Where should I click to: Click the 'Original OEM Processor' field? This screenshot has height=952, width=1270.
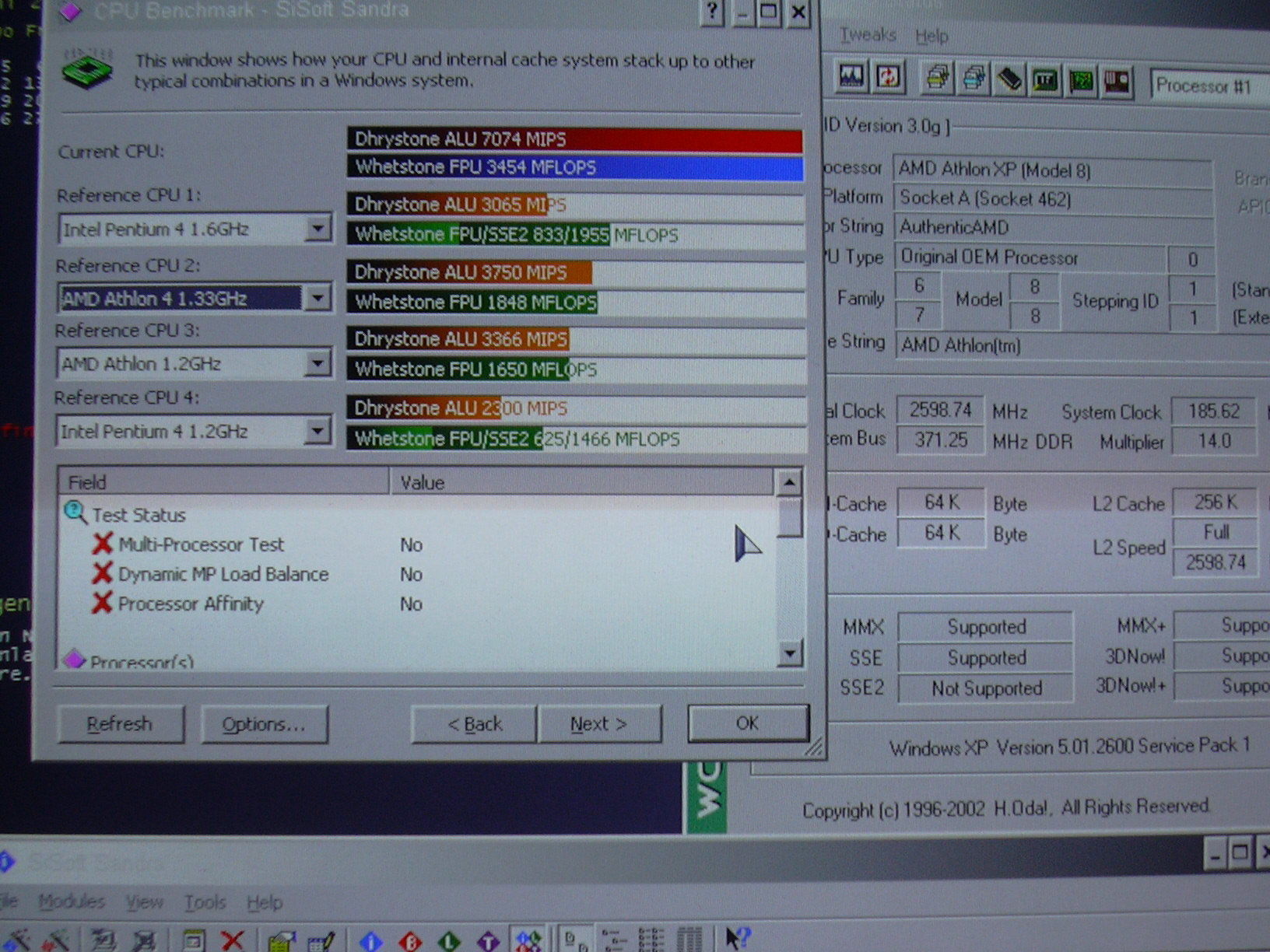1030,257
